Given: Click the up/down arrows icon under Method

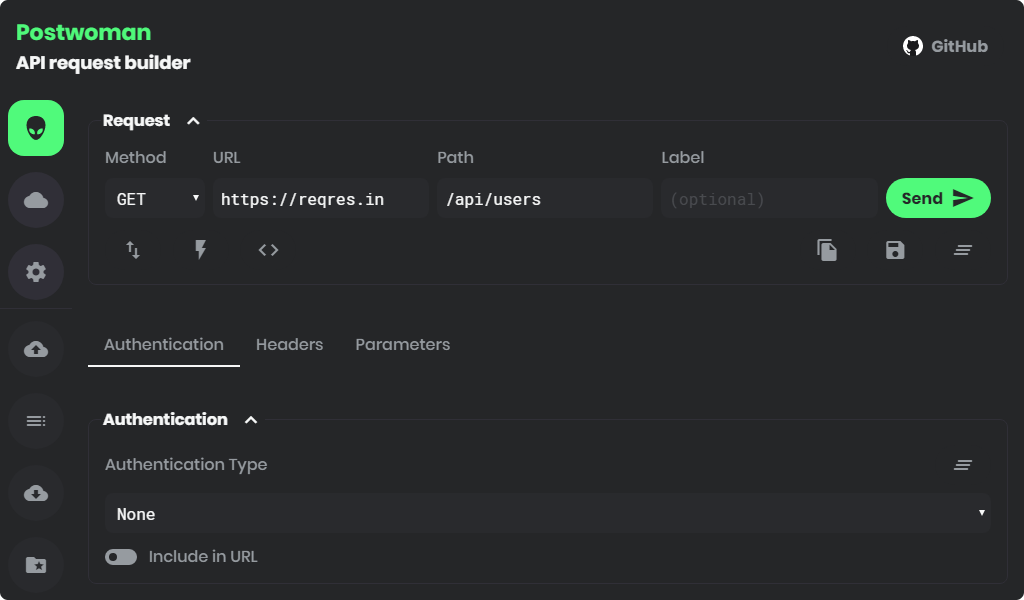Looking at the screenshot, I should tap(133, 250).
